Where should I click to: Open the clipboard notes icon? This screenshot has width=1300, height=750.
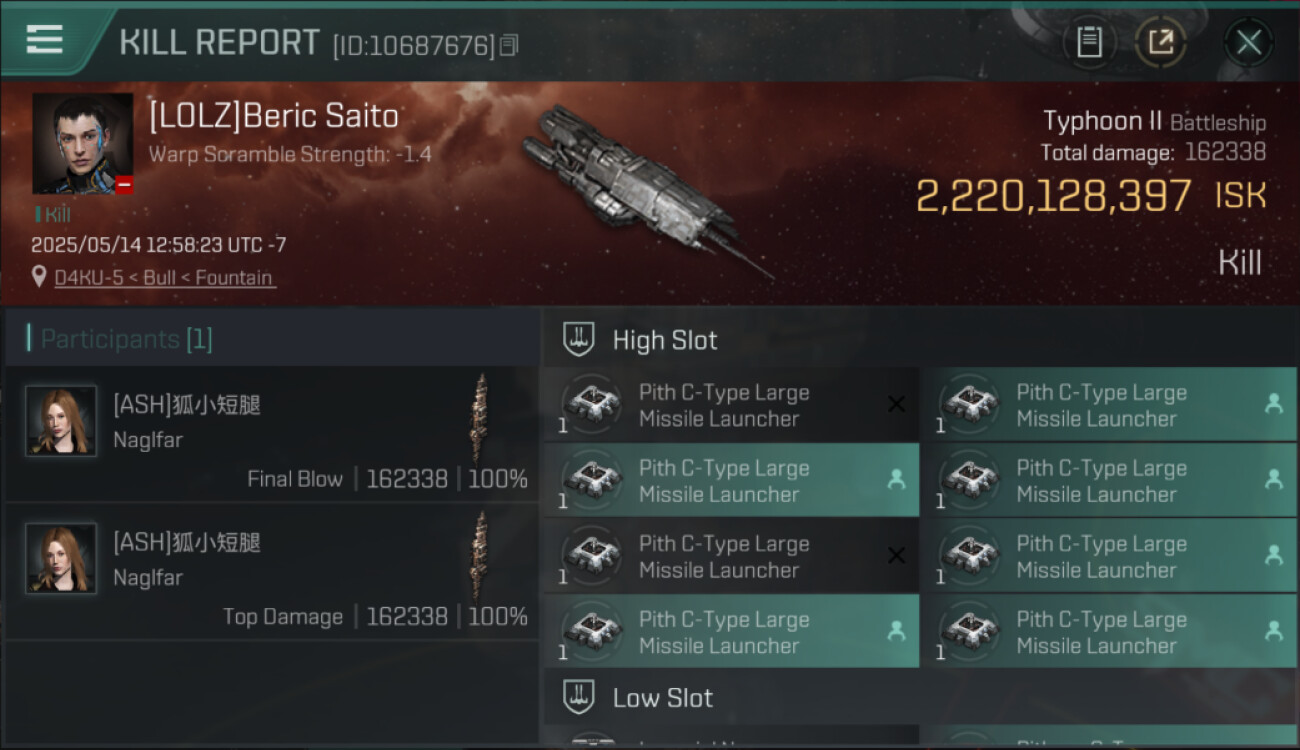coord(1089,42)
